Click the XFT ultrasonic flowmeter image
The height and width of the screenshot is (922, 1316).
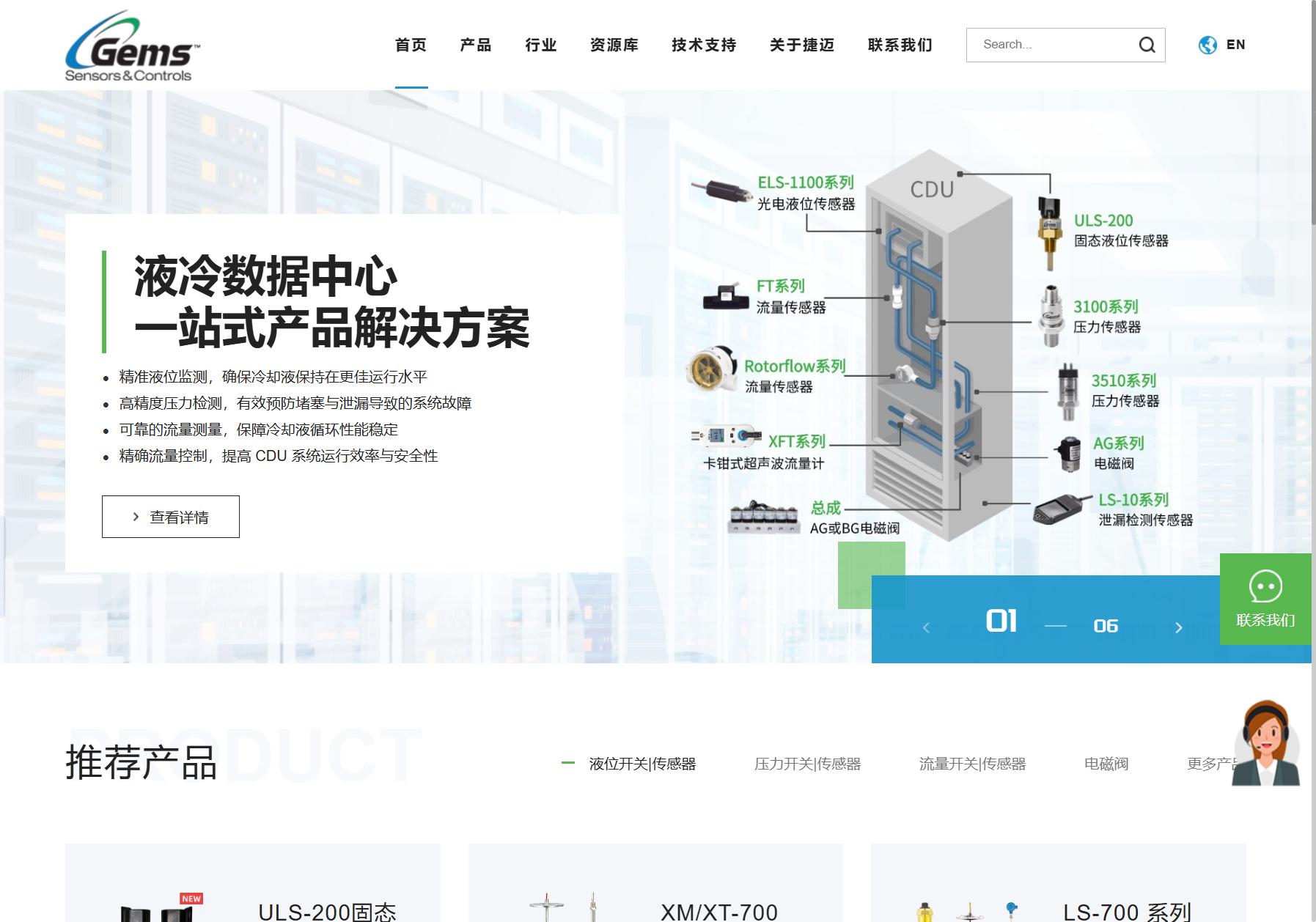pyautogui.click(x=726, y=435)
